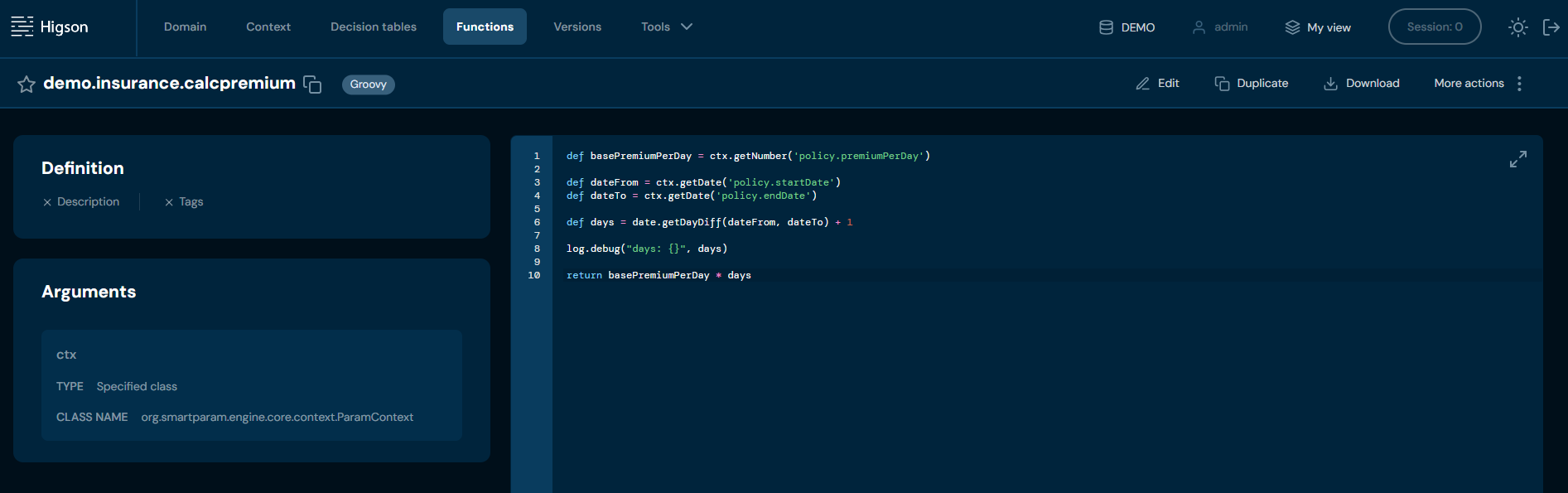Viewport: 1568px width, 493px height.
Task: Open the More actions three-dot menu
Action: pos(1519,84)
